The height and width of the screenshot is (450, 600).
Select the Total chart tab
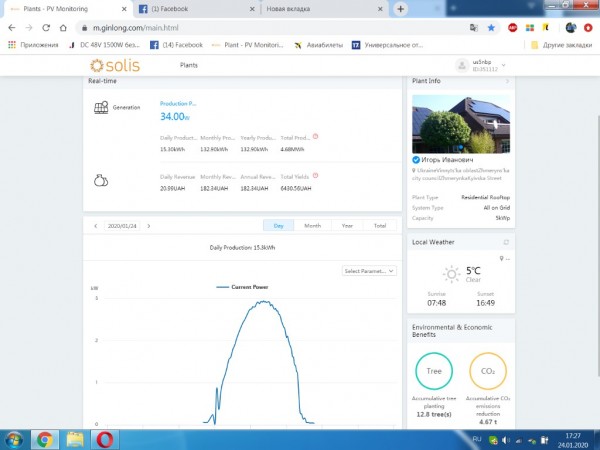click(x=380, y=226)
